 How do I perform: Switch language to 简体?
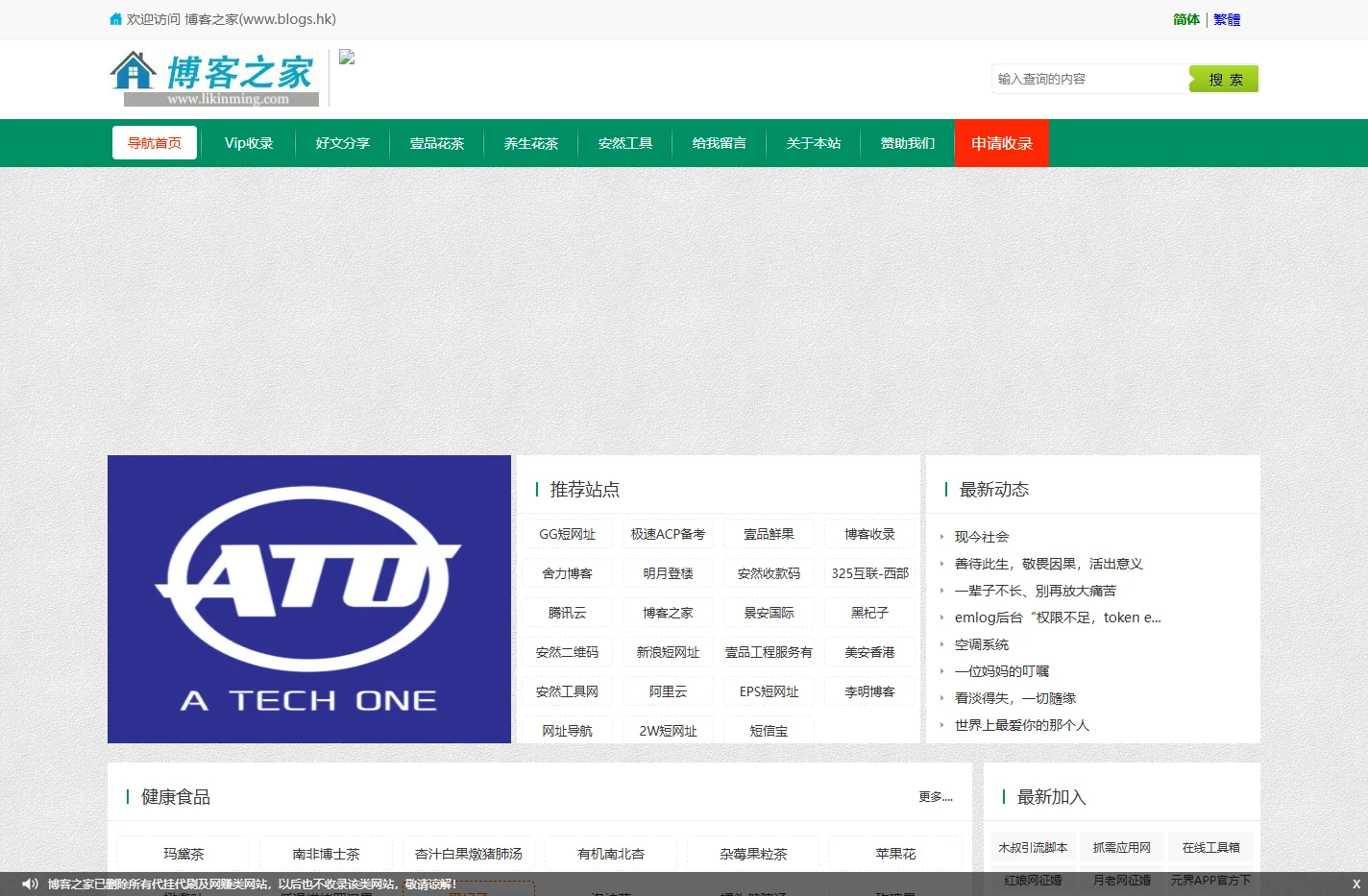(x=1186, y=19)
